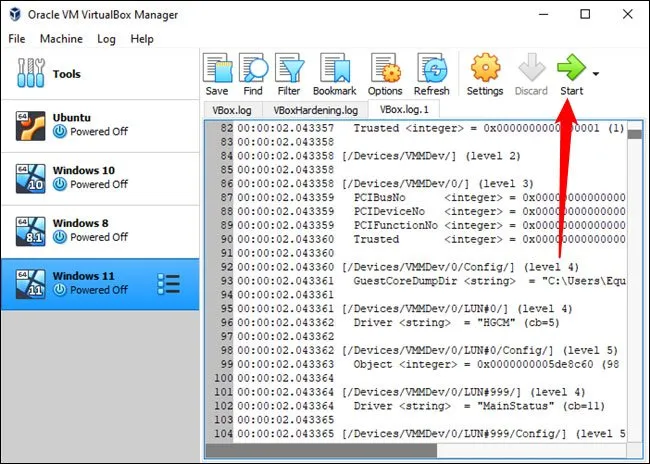Screen dimensions: 650x464
Task: Expand the Start button dropdown arrow
Action: coord(597,73)
